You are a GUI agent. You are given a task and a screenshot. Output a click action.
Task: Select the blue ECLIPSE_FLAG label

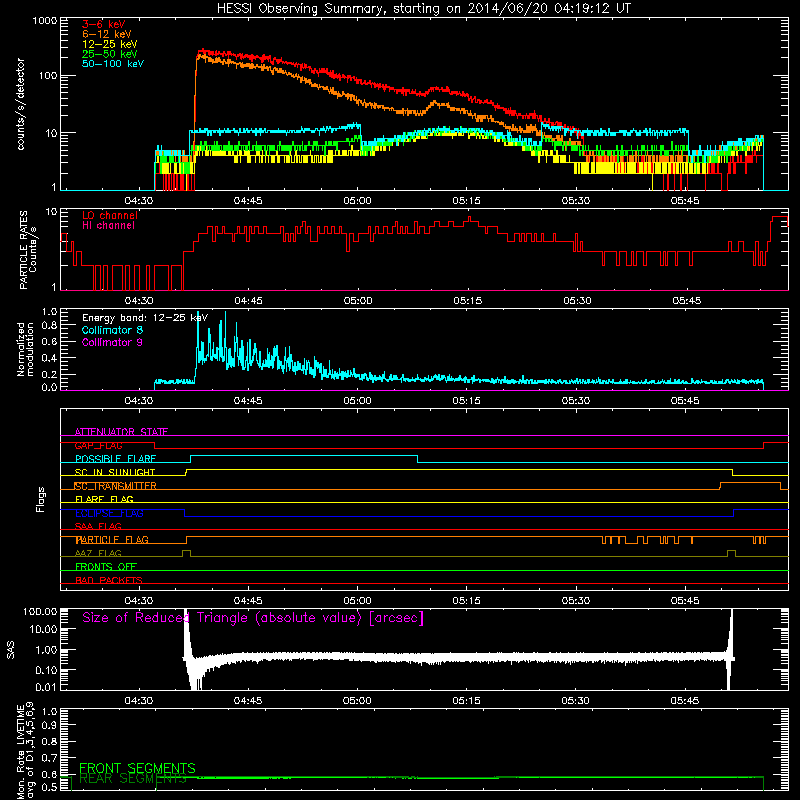pyautogui.click(x=109, y=513)
